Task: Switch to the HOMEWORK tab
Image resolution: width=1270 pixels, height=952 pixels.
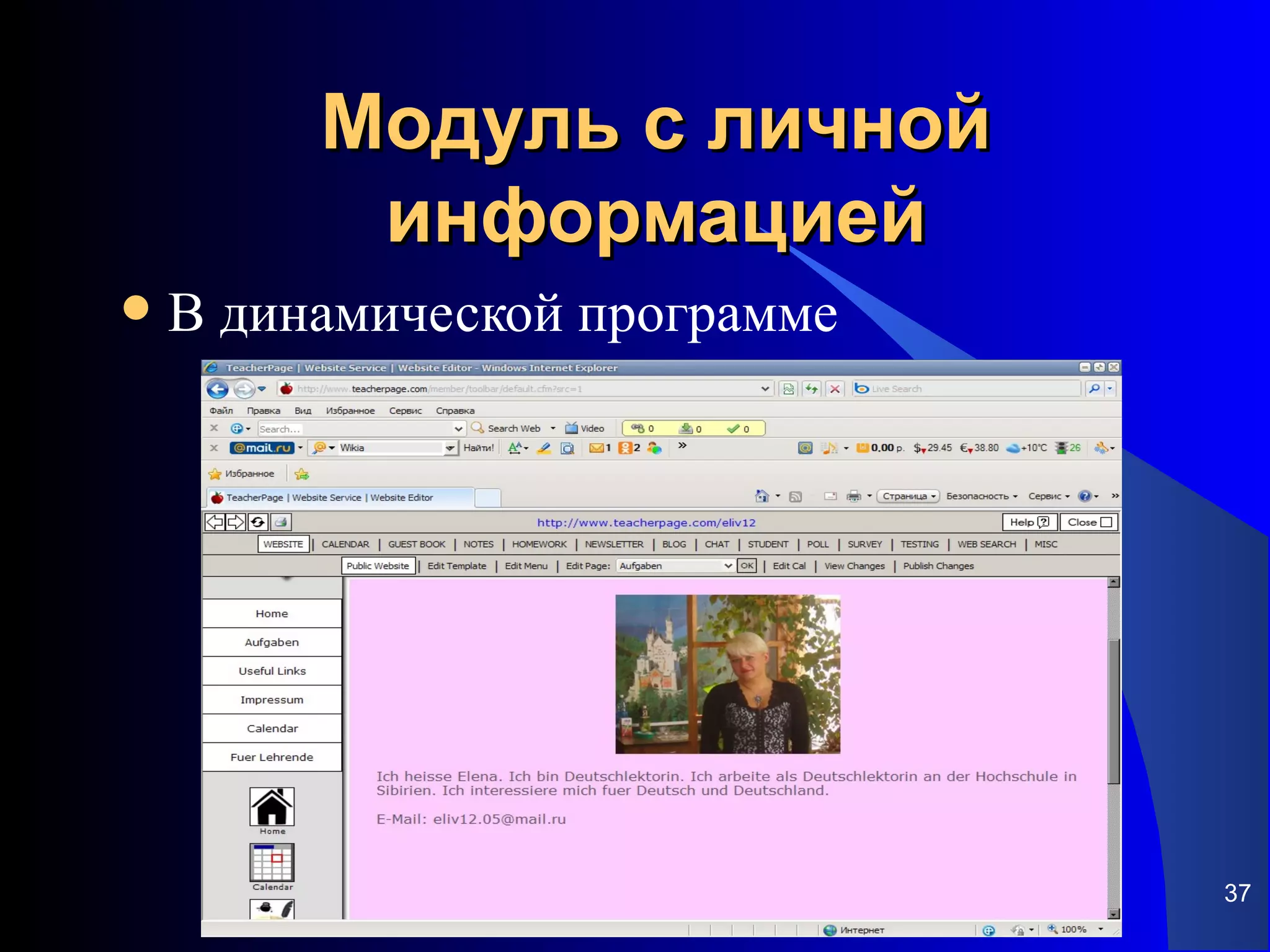Action: [x=540, y=544]
